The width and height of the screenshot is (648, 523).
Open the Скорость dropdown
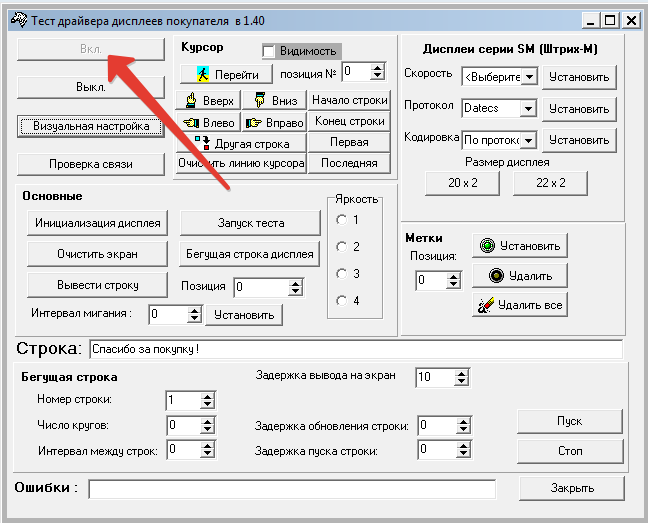[529, 76]
